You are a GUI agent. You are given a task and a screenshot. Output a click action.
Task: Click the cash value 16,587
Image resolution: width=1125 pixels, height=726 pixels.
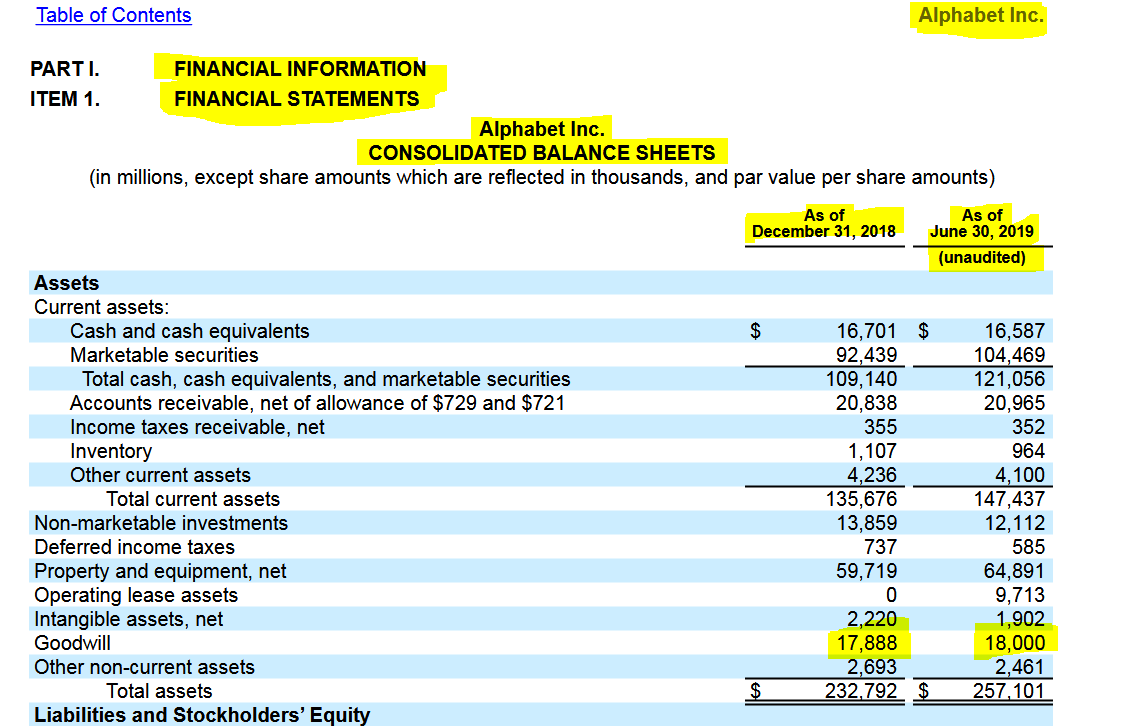[x=1015, y=331]
